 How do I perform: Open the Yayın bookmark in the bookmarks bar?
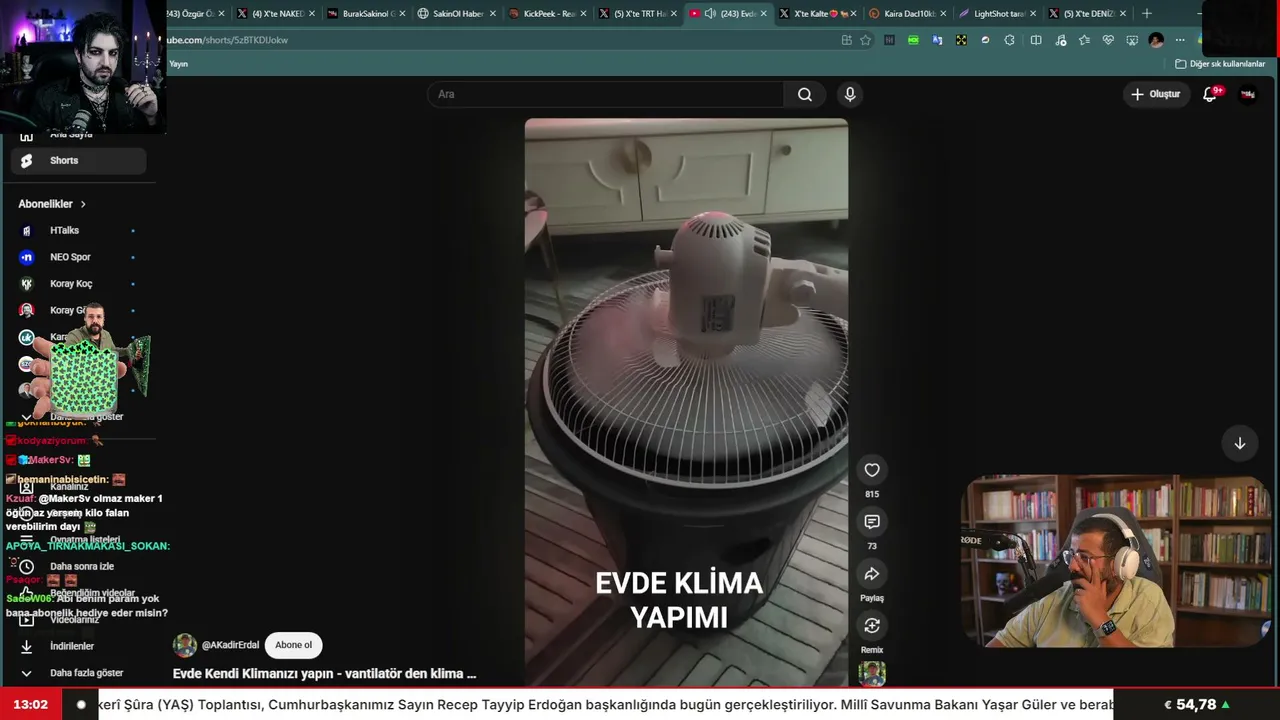(179, 64)
